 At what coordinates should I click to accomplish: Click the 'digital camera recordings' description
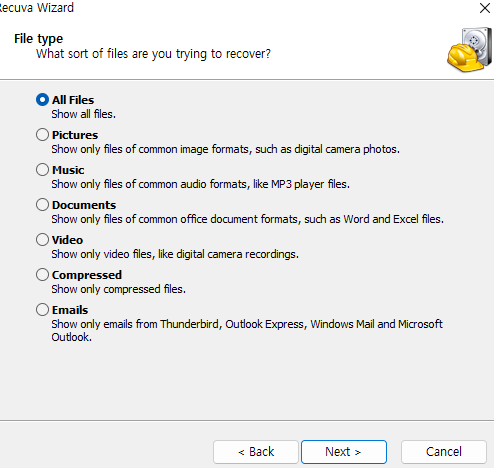(x=175, y=254)
